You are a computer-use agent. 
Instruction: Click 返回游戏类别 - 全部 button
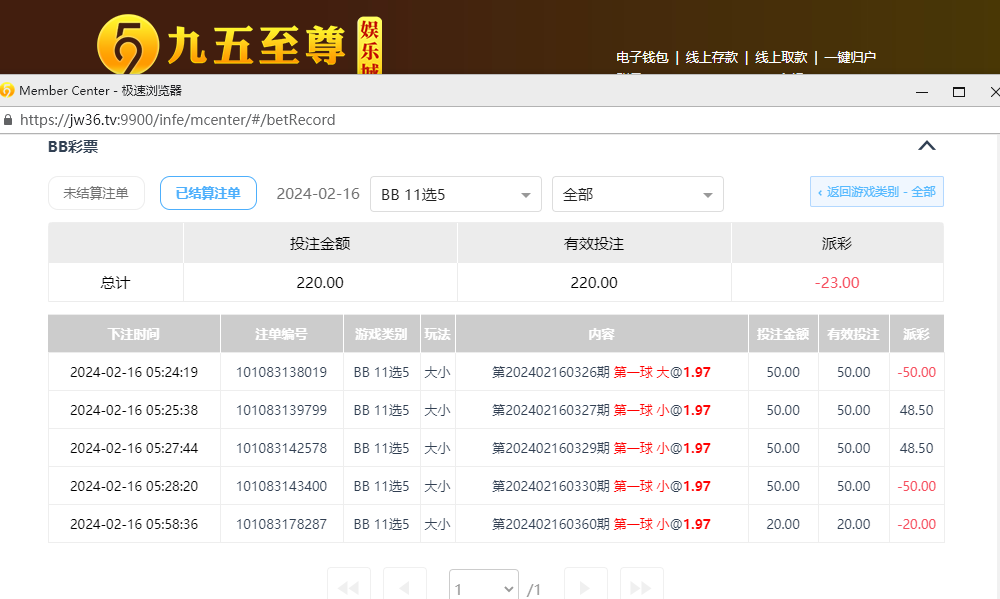pyautogui.click(x=876, y=192)
